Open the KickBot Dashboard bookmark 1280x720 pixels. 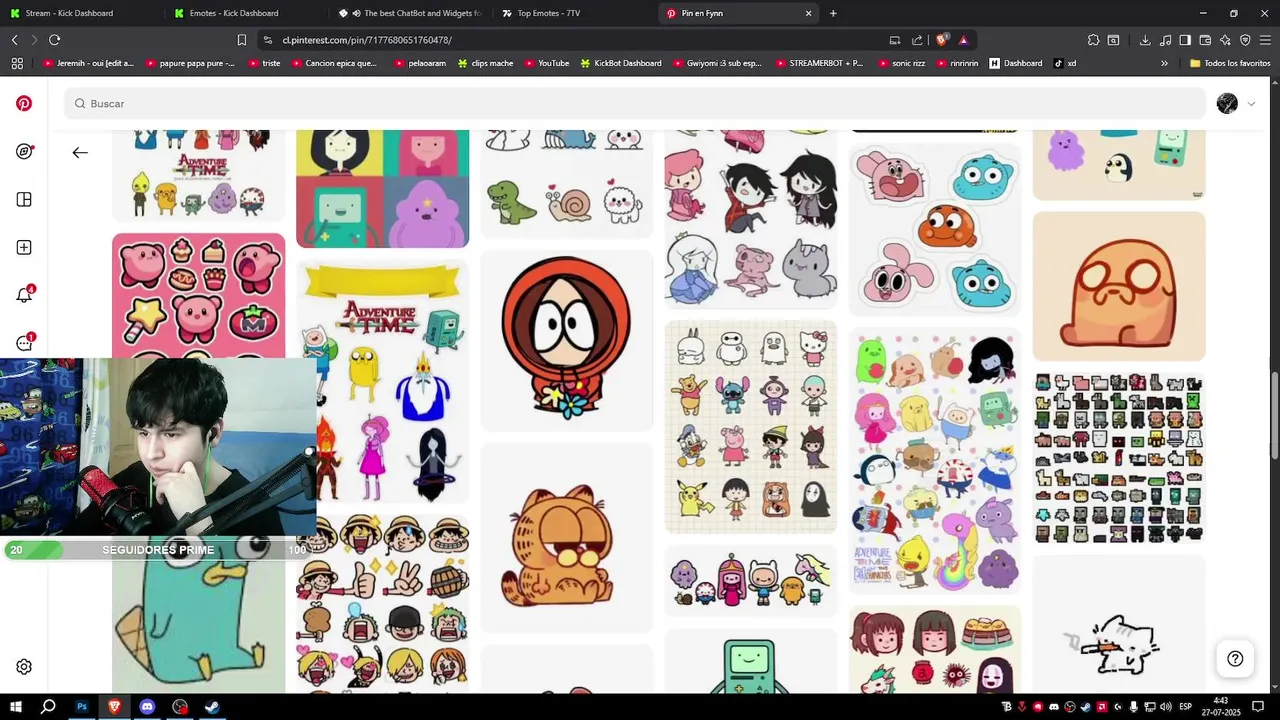[621, 63]
